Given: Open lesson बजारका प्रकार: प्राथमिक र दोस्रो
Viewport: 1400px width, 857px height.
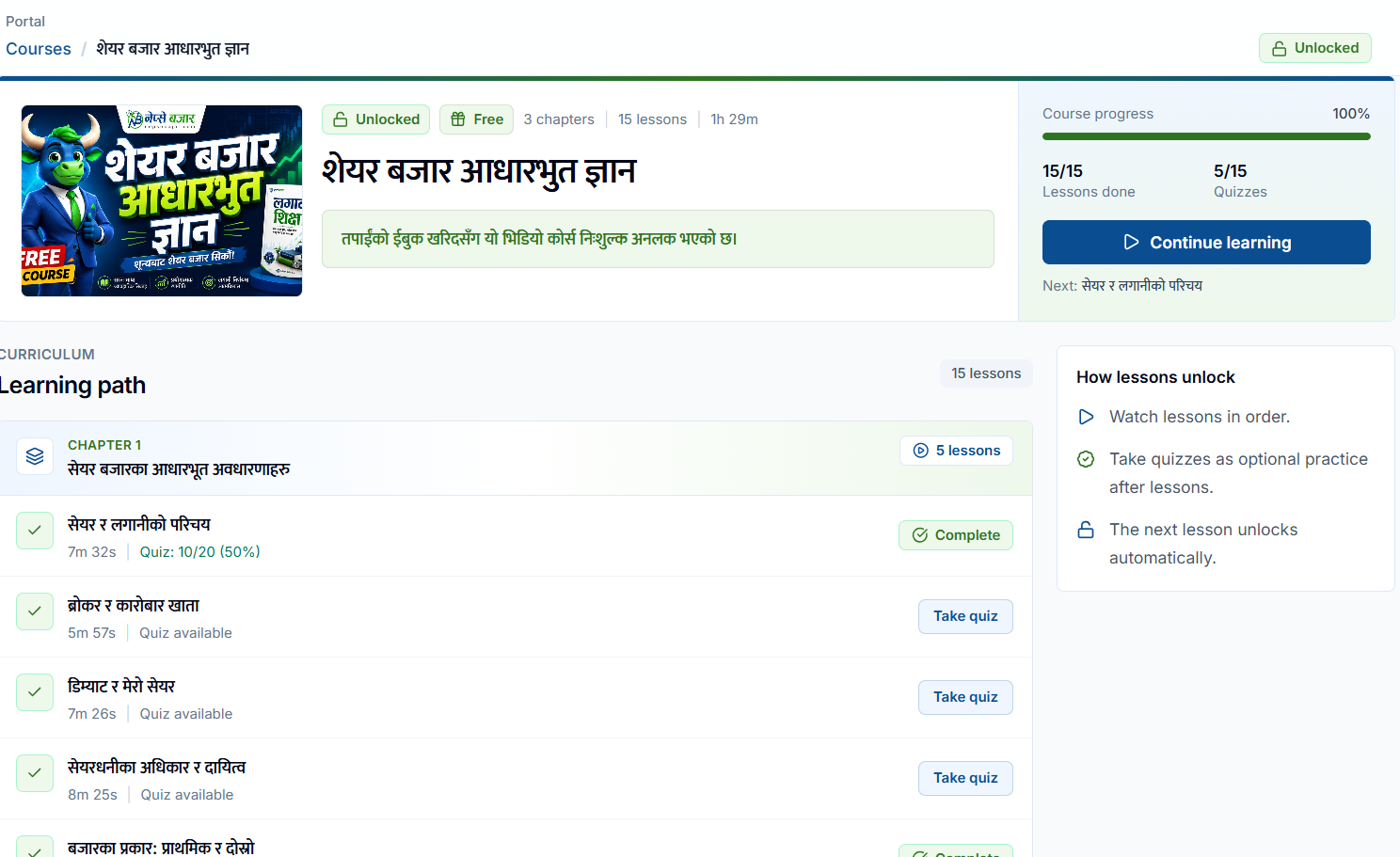Looking at the screenshot, I should pos(161,847).
